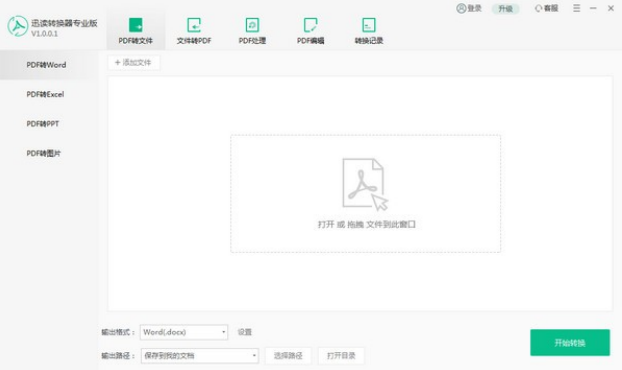This screenshot has height=370, width=622.
Task: Open the PDF编辑 editor icon
Action: coord(310,25)
